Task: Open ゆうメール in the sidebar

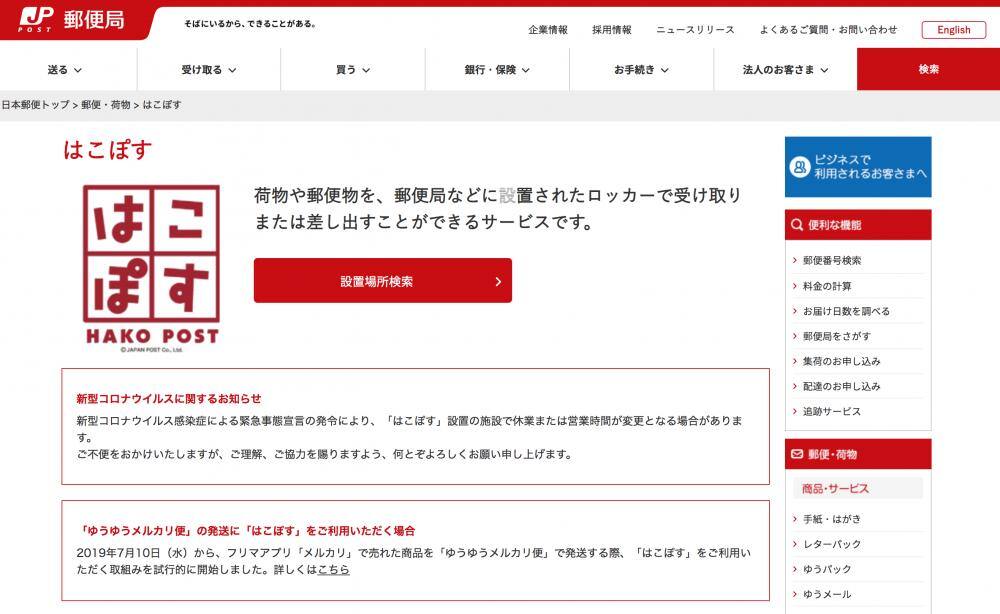Action: (827, 594)
